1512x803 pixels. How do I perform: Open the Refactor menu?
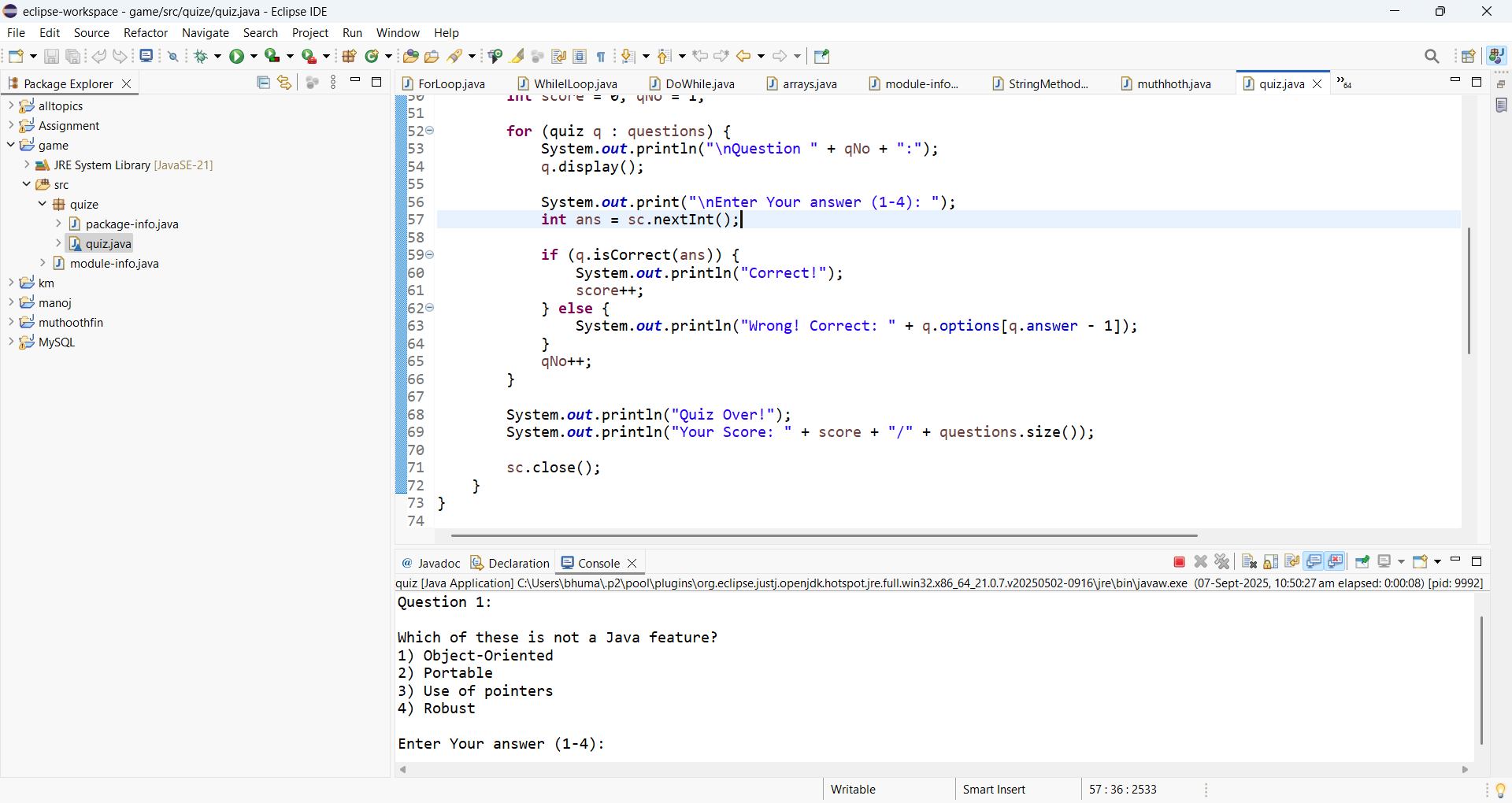pos(146,33)
